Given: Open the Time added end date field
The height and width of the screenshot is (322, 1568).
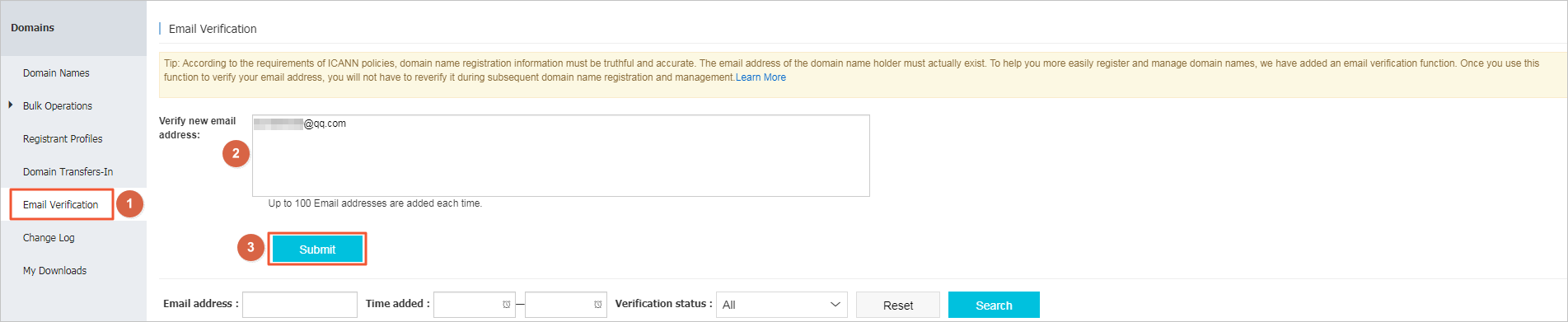Looking at the screenshot, I should (566, 305).
